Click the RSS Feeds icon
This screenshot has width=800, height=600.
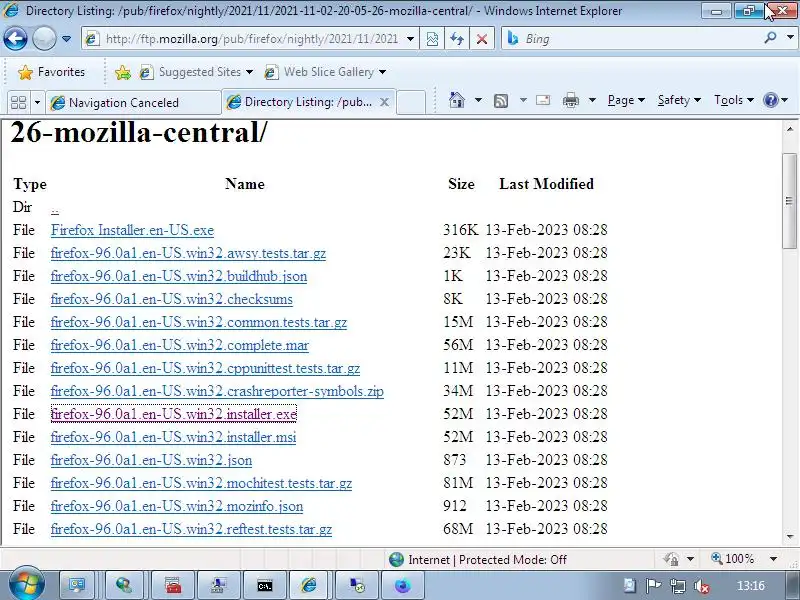(x=501, y=101)
